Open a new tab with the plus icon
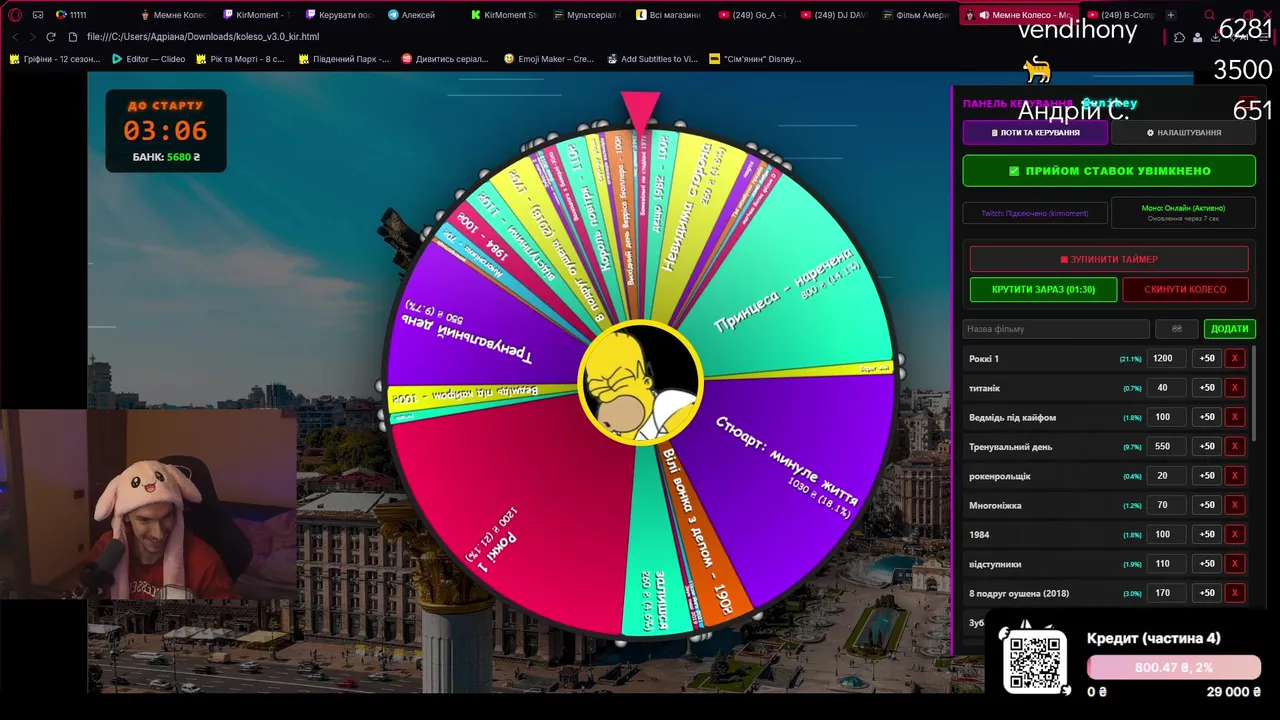 (x=1171, y=15)
